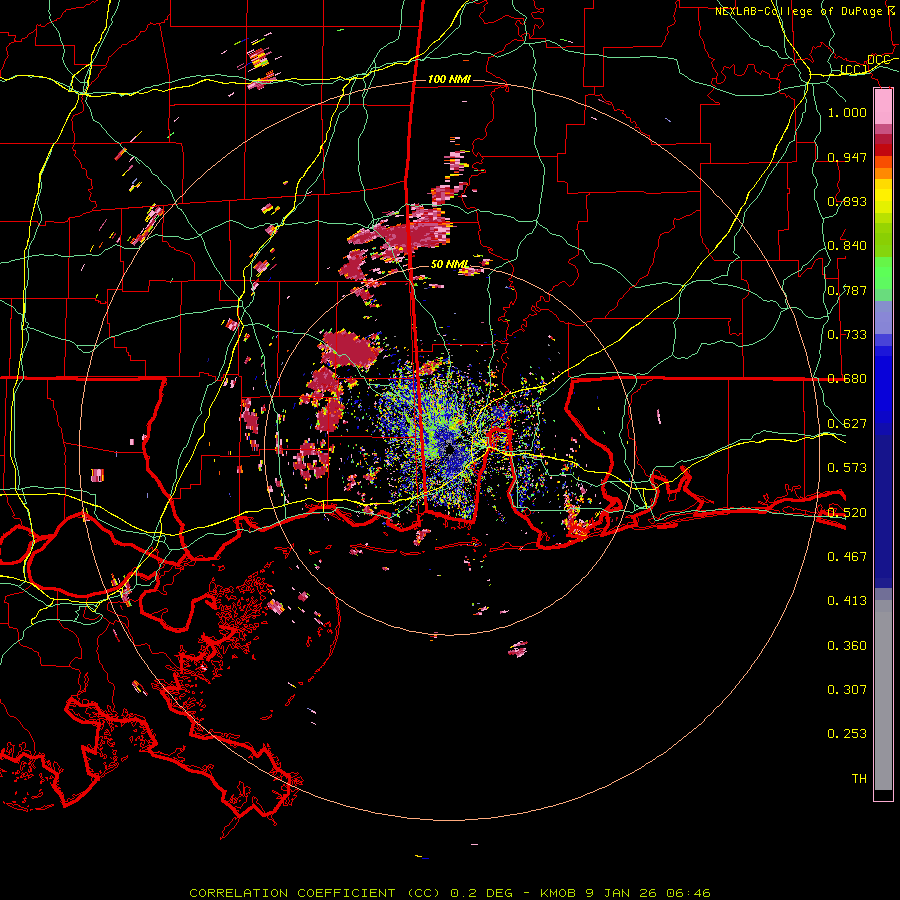Click the 1.000 scale value
This screenshot has width=900, height=900.
(847, 112)
